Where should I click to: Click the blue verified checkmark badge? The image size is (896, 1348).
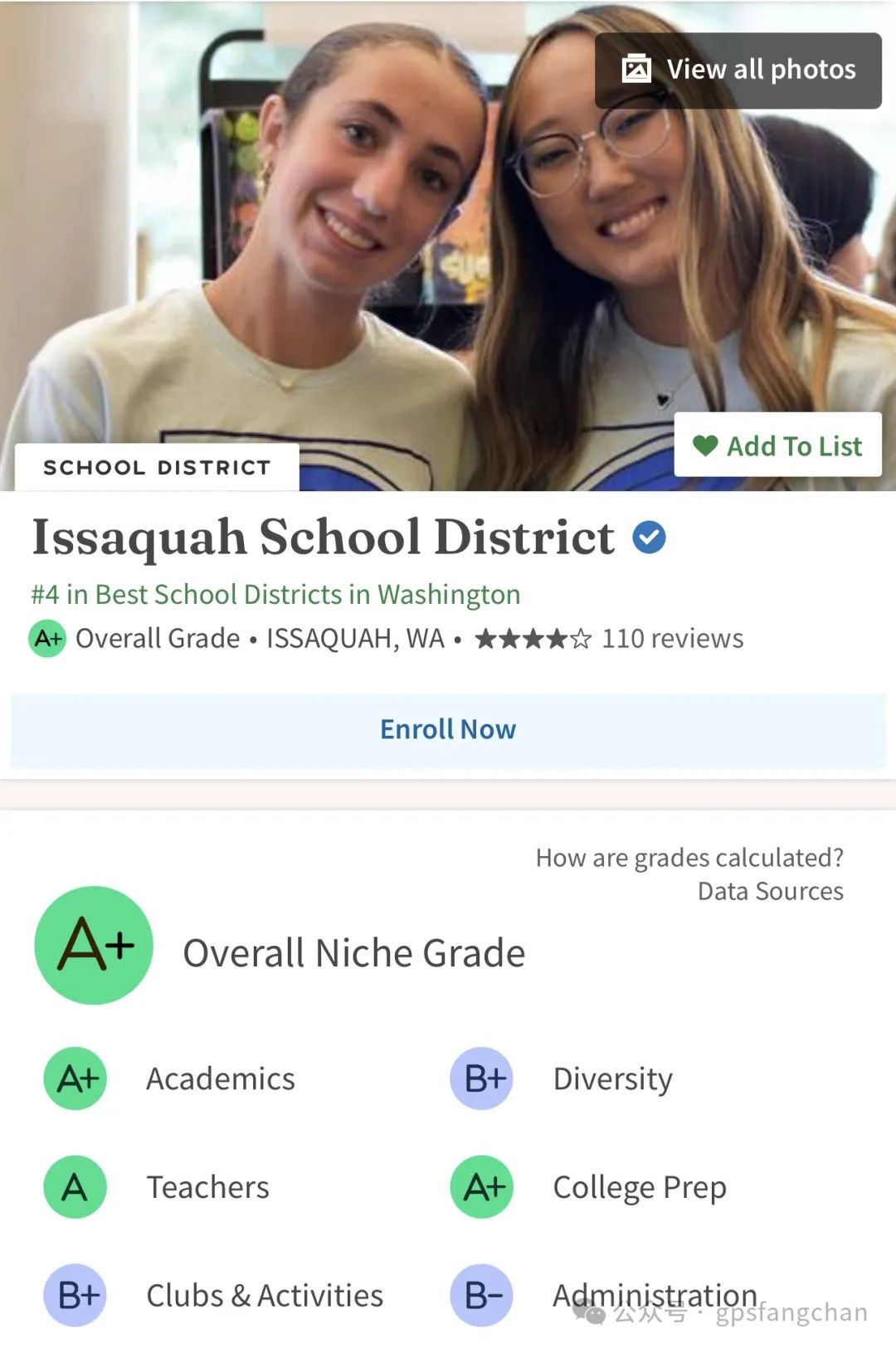[x=649, y=538]
